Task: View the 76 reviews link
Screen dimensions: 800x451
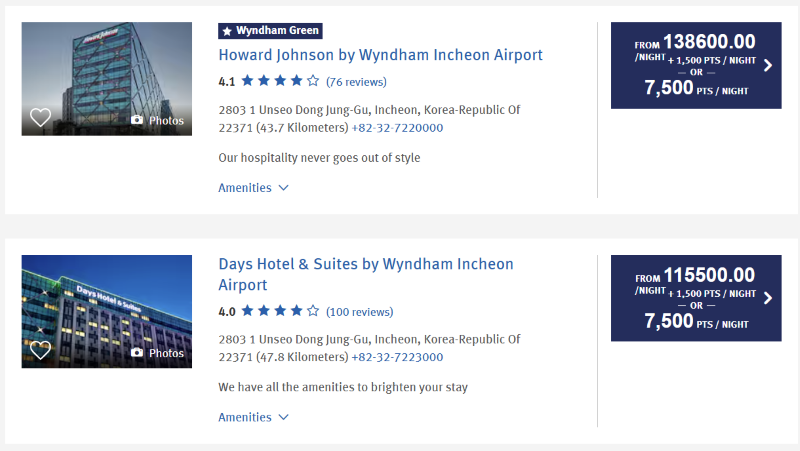Action: (x=356, y=82)
